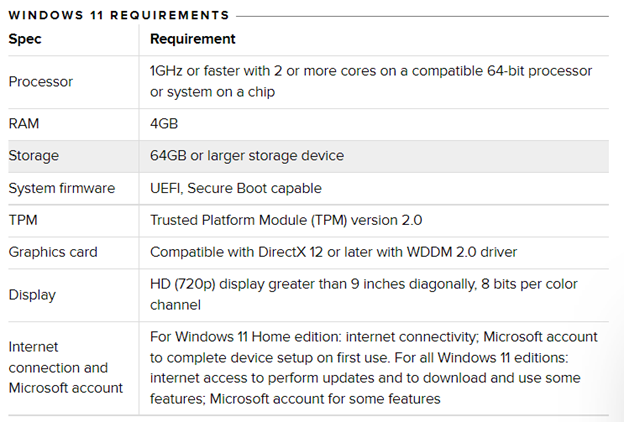
Task: Click the Spec column header
Action: (25, 39)
